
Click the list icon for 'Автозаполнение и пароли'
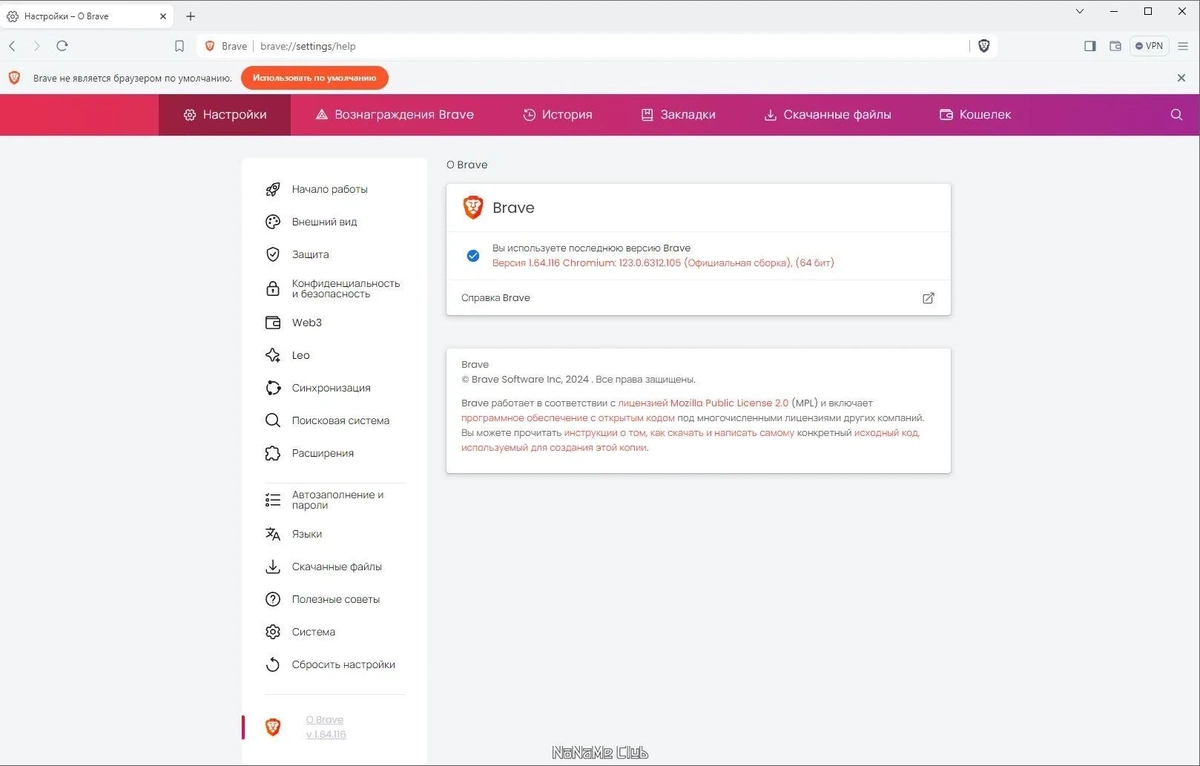(x=272, y=500)
